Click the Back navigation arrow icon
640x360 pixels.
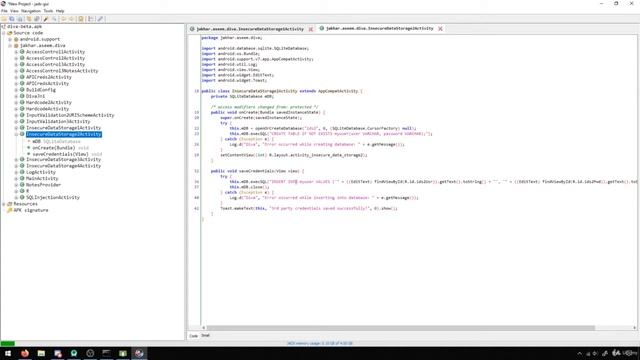(63, 19)
